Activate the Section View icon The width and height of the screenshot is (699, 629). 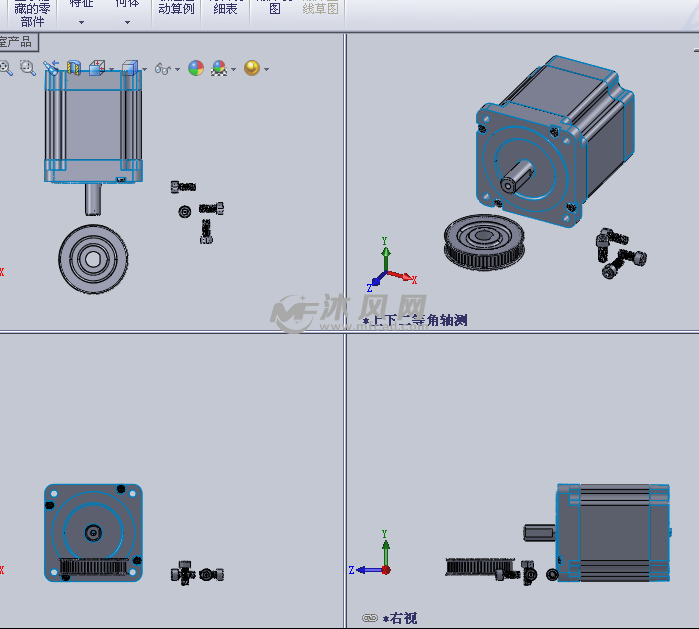(x=73, y=68)
